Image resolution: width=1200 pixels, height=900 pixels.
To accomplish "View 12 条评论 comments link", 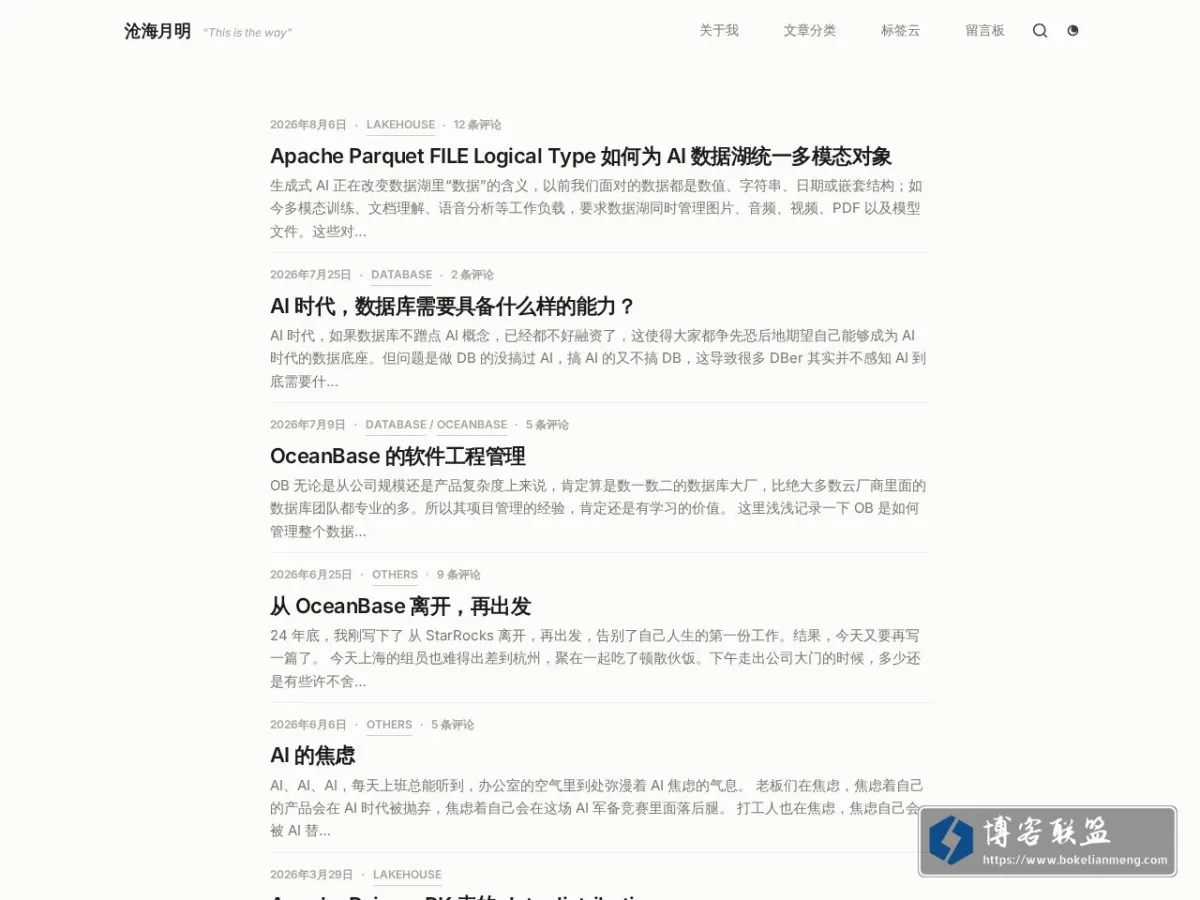I will click(x=477, y=125).
